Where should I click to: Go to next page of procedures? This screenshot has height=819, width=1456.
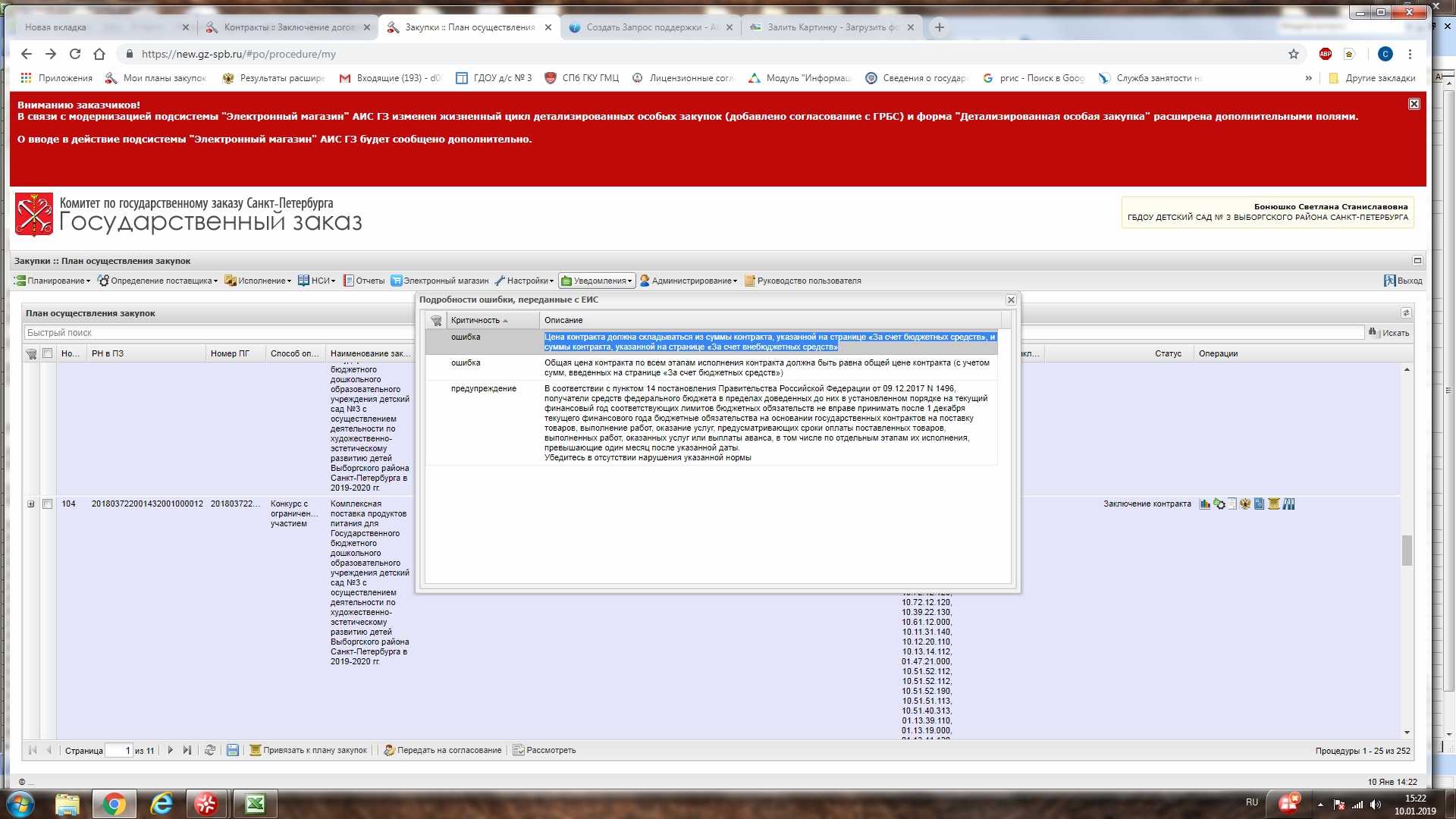tap(170, 750)
